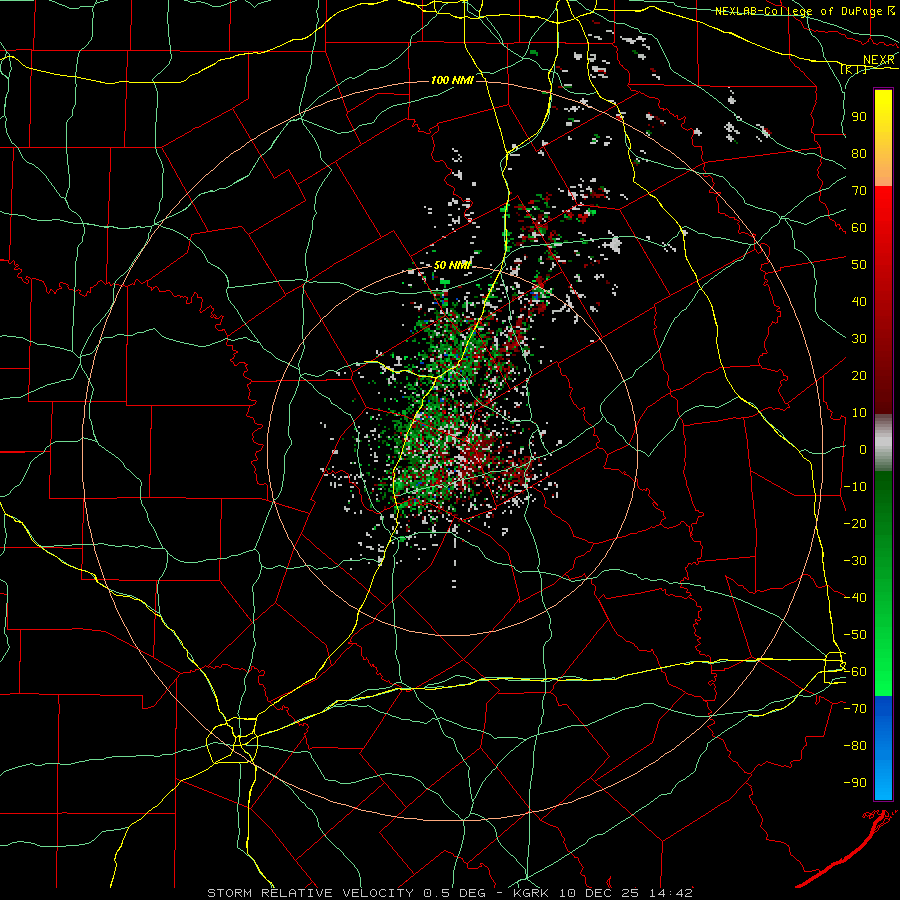Click the NEXR label above color bar
This screenshot has height=900, width=900.
tap(878, 60)
